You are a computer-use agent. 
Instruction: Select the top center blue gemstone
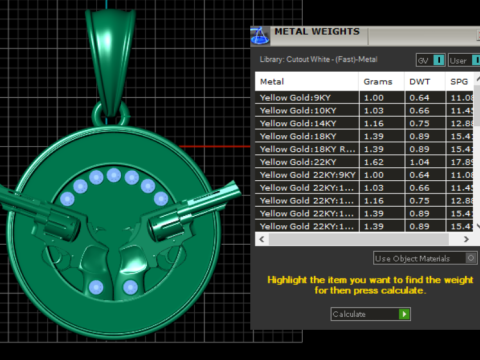[x=114, y=175]
